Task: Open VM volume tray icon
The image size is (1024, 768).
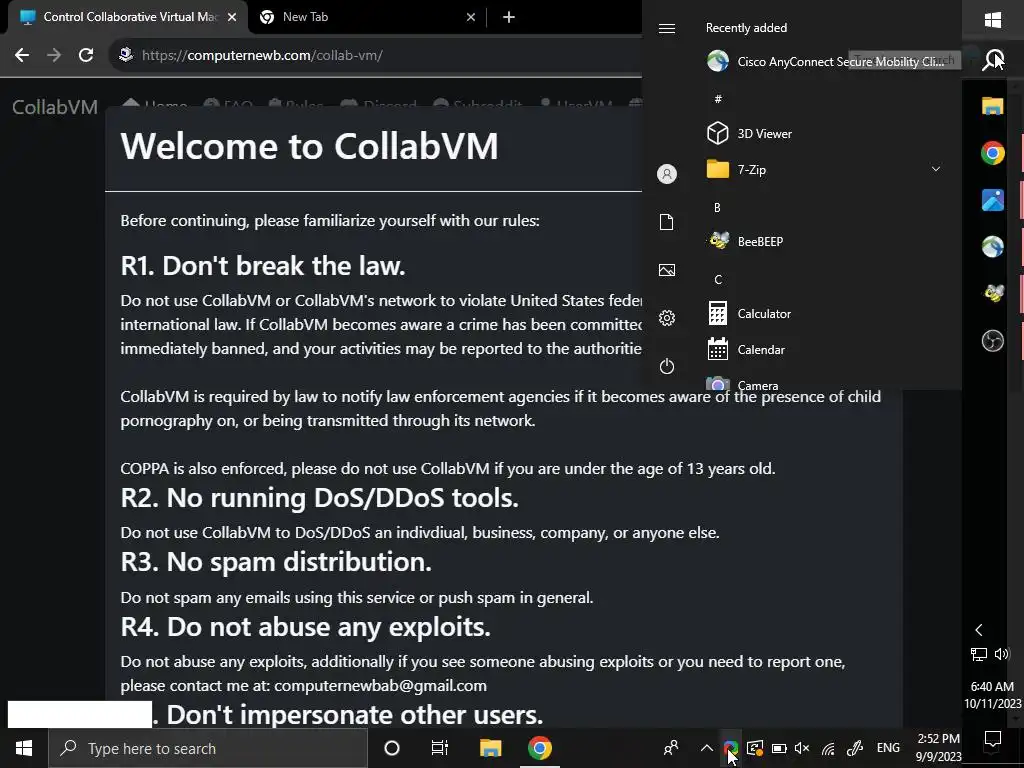Action: [1002, 654]
